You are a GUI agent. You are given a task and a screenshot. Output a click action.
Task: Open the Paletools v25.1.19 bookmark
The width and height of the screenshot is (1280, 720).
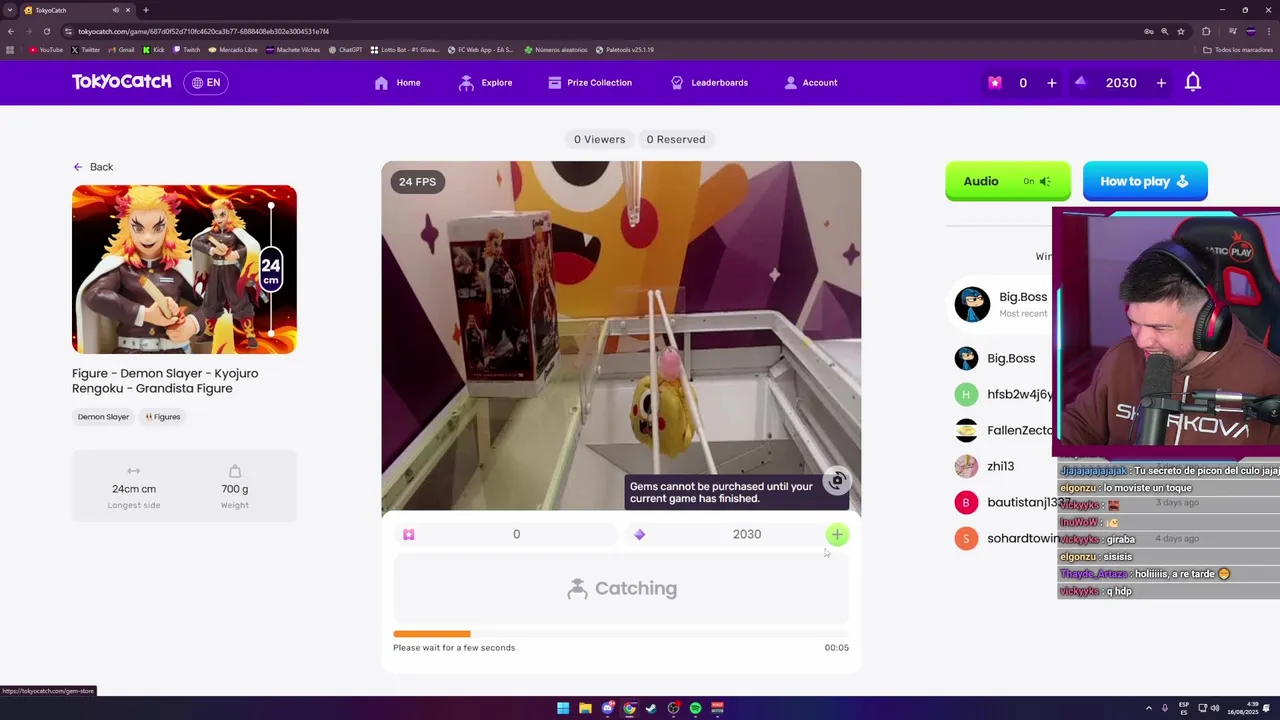(x=625, y=49)
